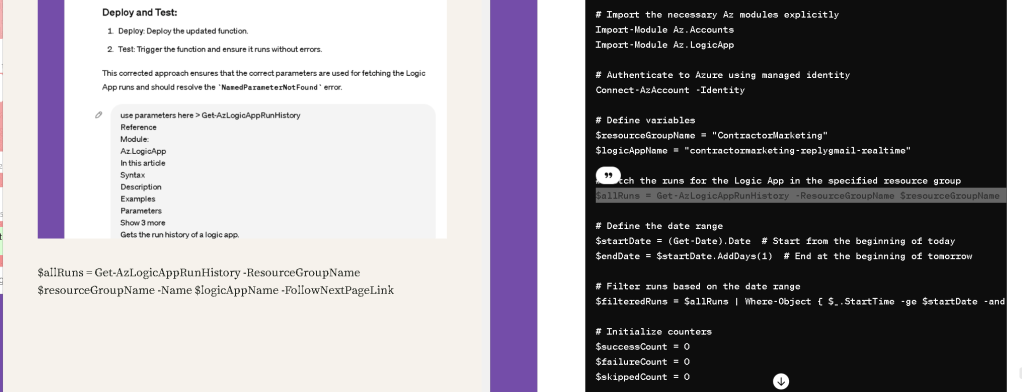Screen dimensions: 1022x392
Task: Click the "Import-Module Az.Accounts" code line
Action: (664, 29)
